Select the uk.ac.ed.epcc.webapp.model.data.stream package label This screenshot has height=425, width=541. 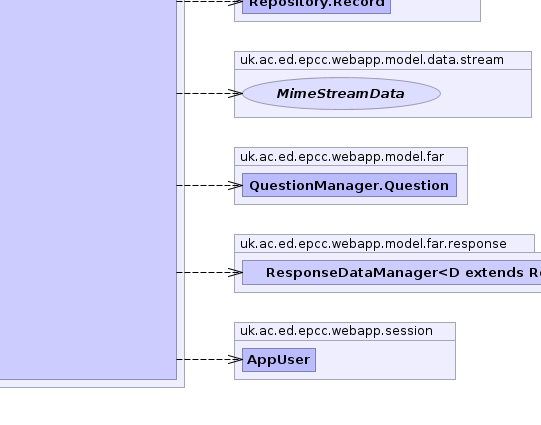click(372, 60)
